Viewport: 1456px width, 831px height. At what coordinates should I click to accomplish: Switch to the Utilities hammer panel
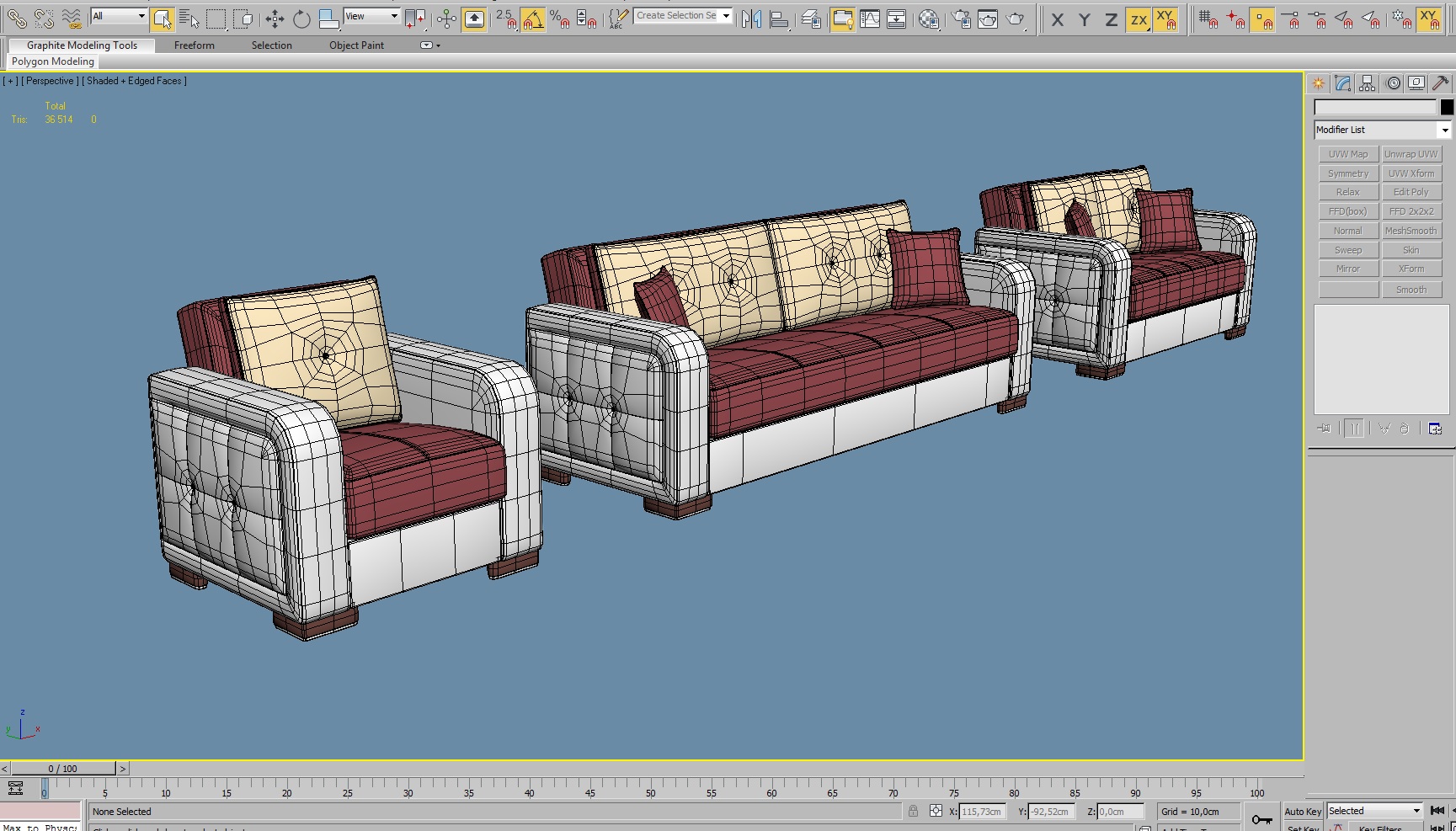[1441, 83]
